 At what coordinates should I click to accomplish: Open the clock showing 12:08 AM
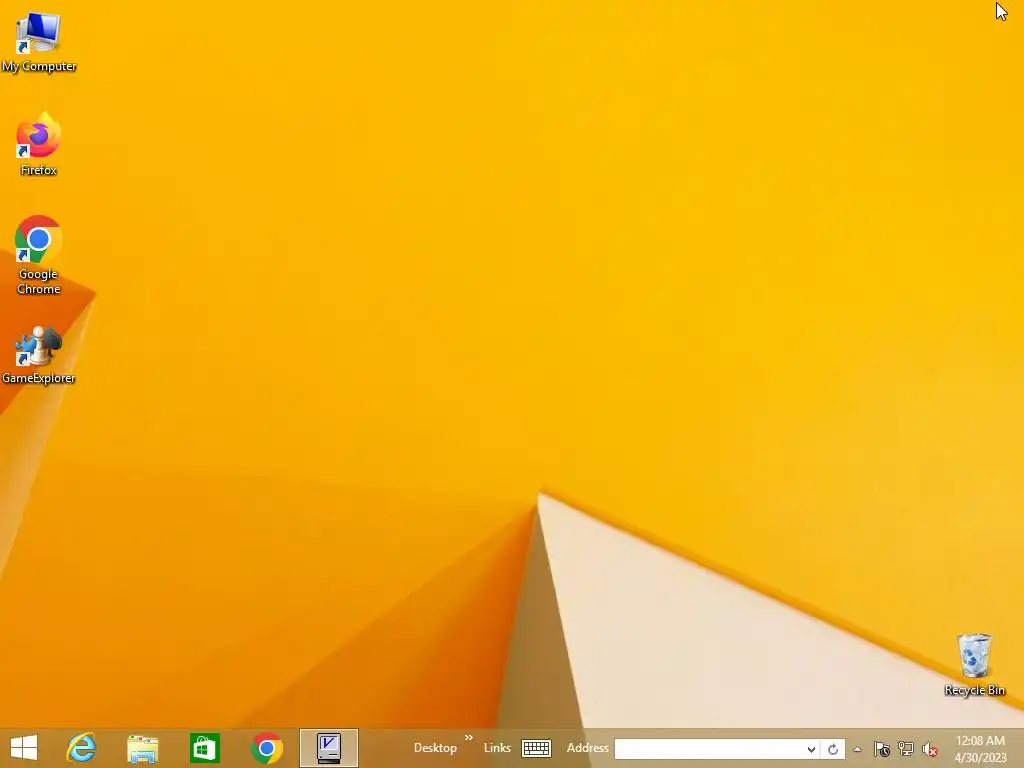(x=980, y=749)
